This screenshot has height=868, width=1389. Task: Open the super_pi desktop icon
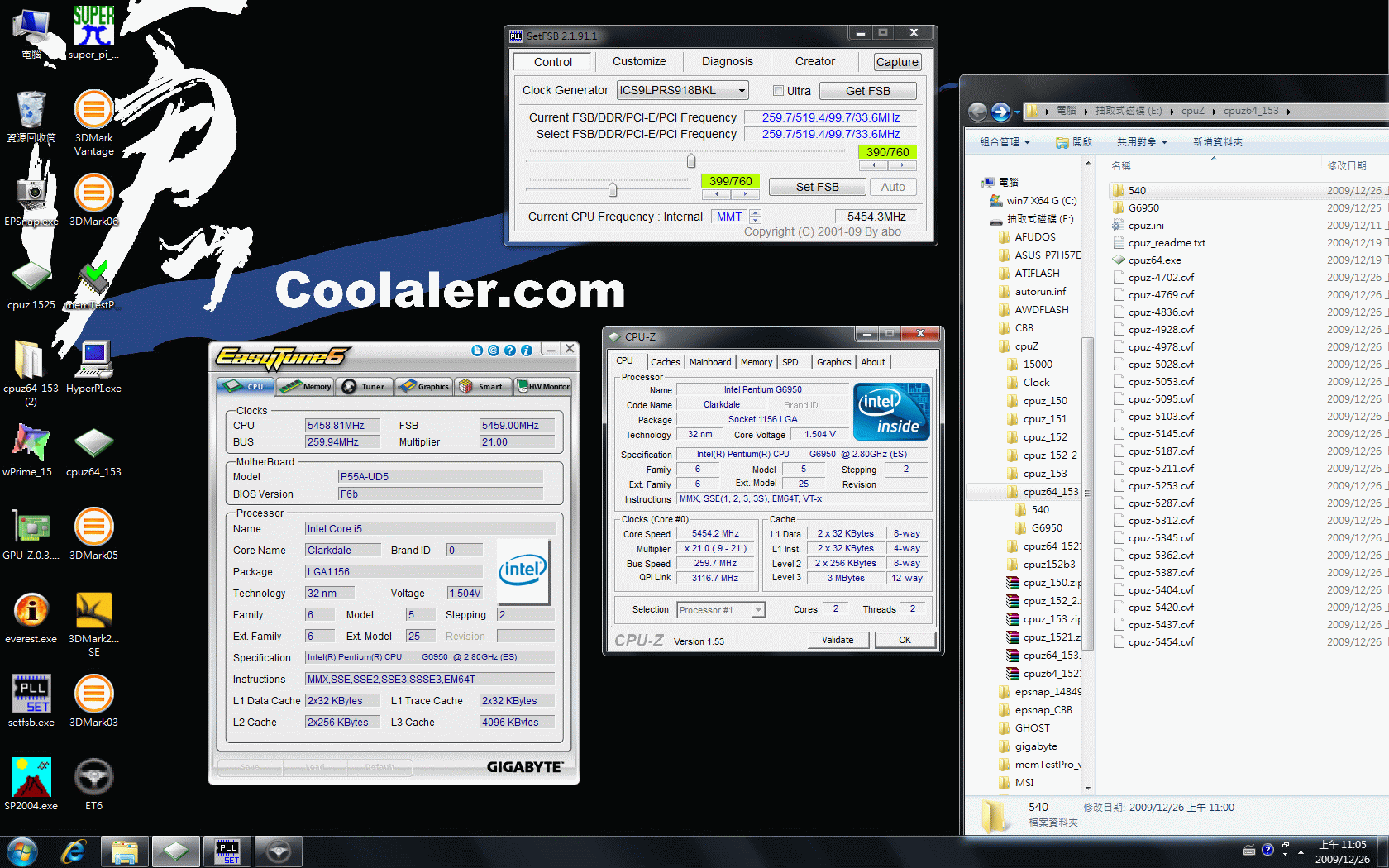point(93,33)
